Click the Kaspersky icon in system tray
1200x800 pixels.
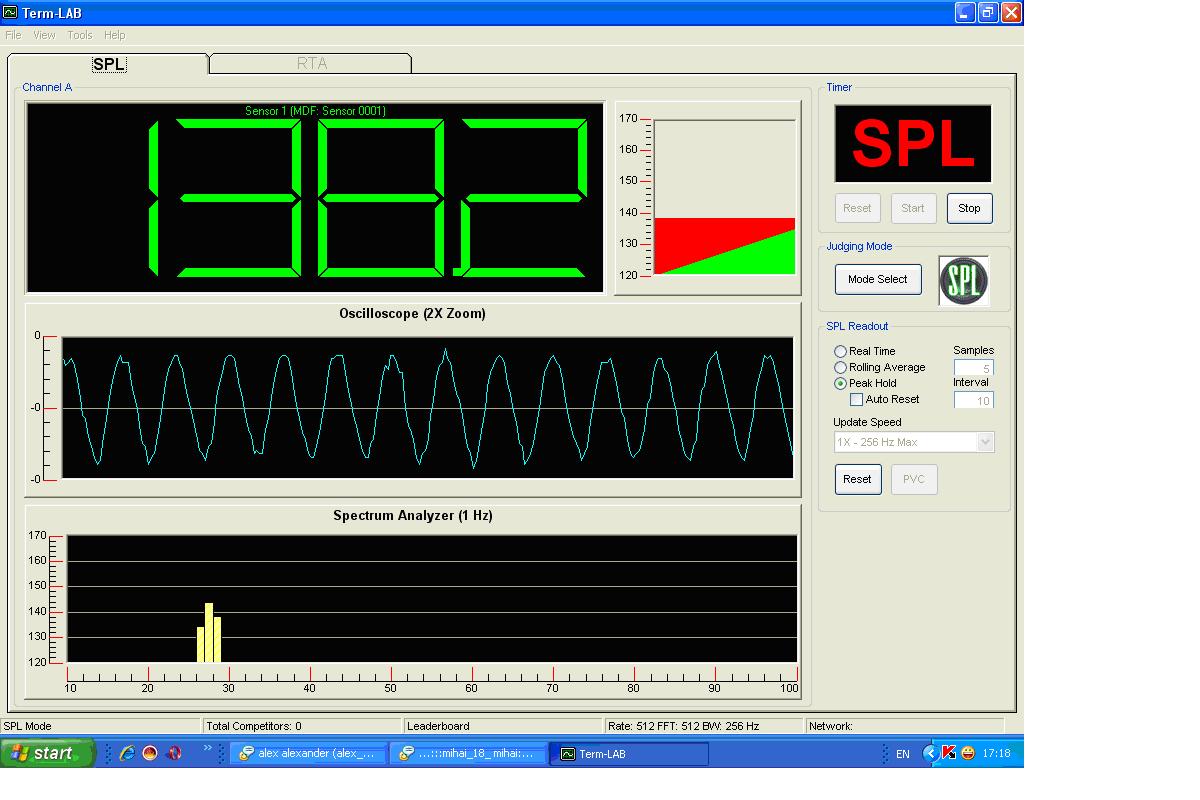[x=949, y=753]
